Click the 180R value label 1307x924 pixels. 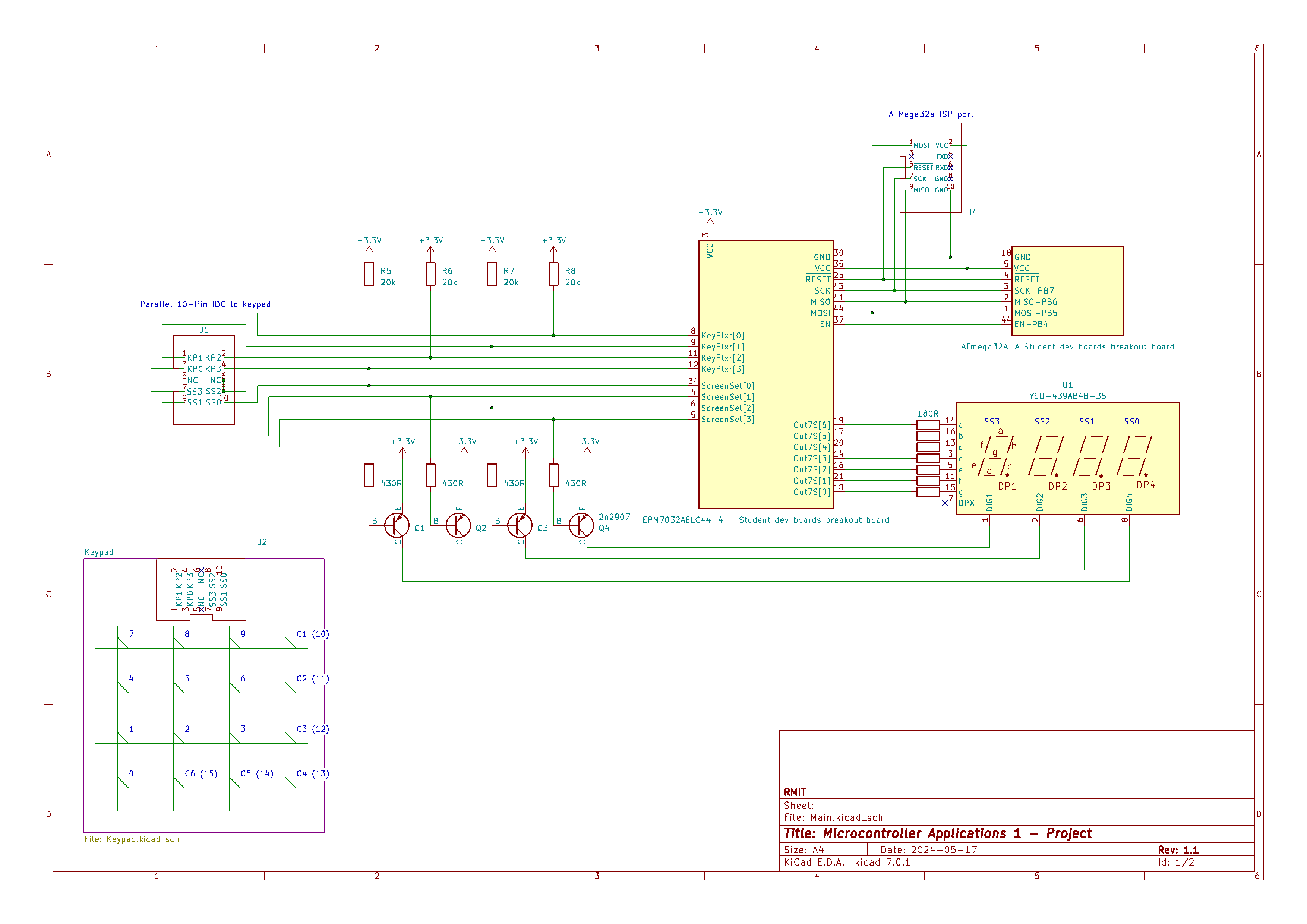(928, 414)
